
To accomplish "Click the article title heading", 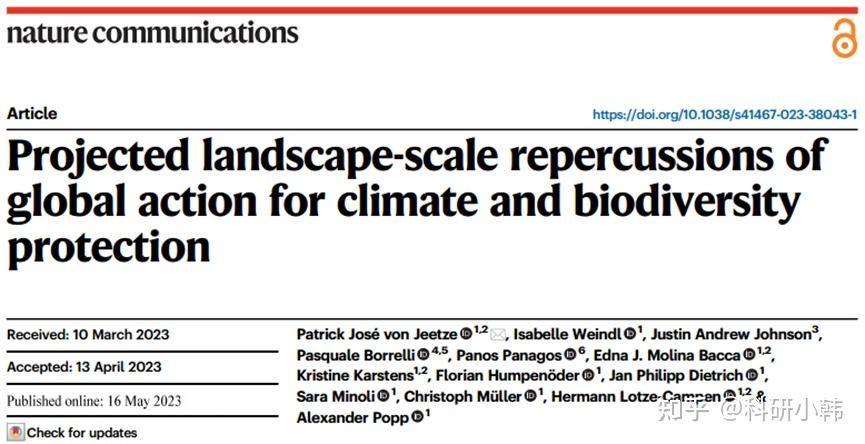I will pos(418,201).
